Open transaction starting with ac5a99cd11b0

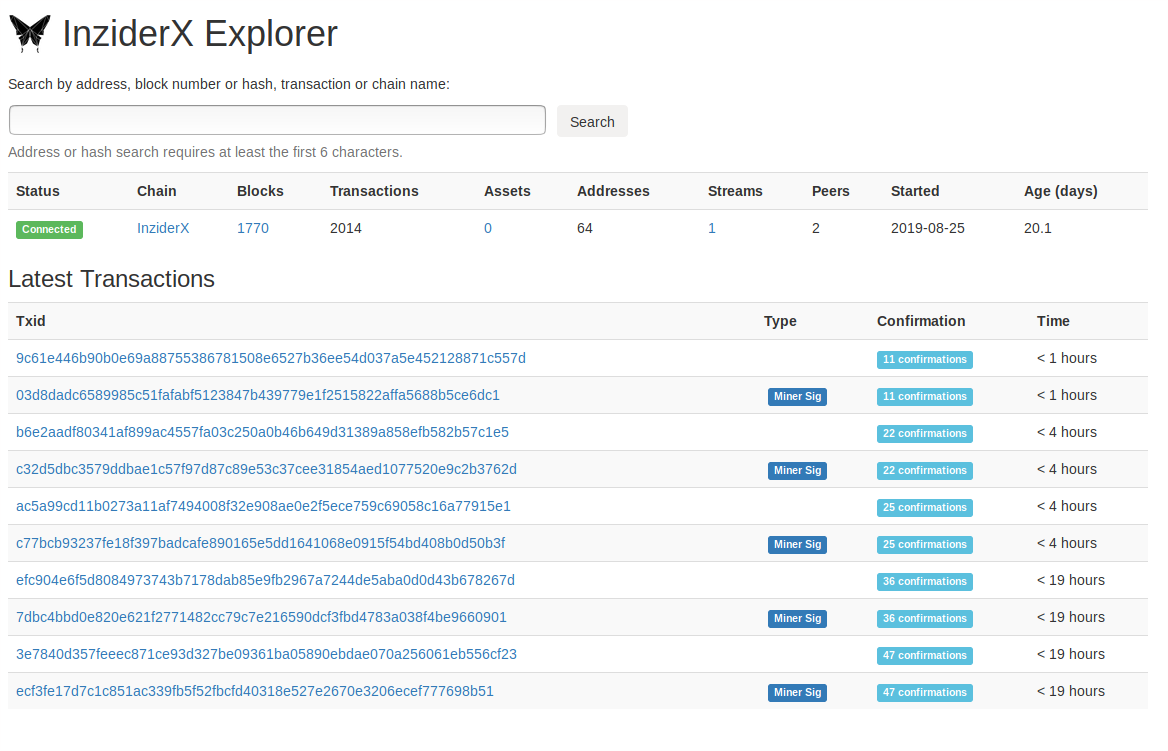click(264, 507)
